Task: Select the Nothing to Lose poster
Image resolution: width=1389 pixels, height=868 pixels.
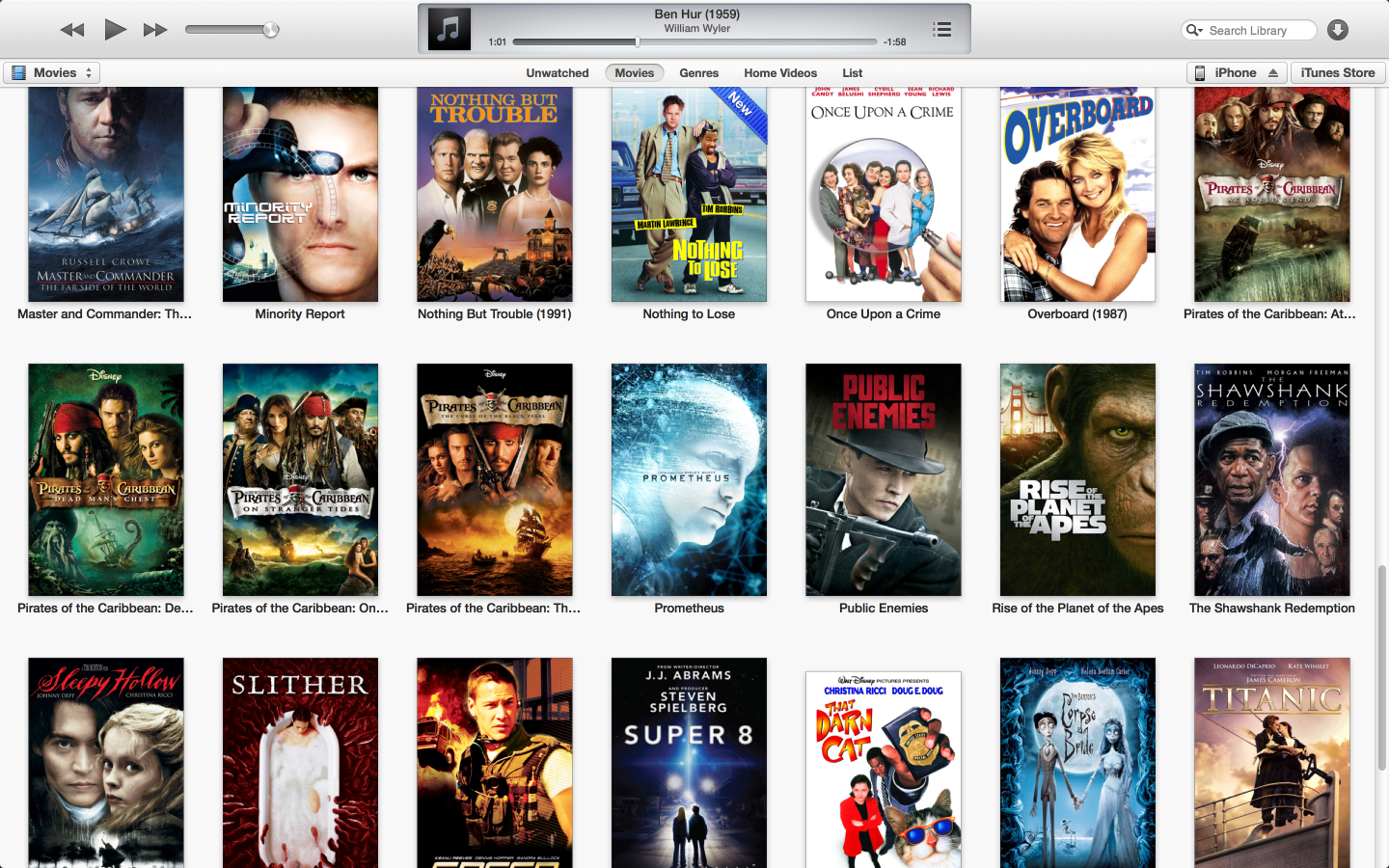Action: (689, 194)
